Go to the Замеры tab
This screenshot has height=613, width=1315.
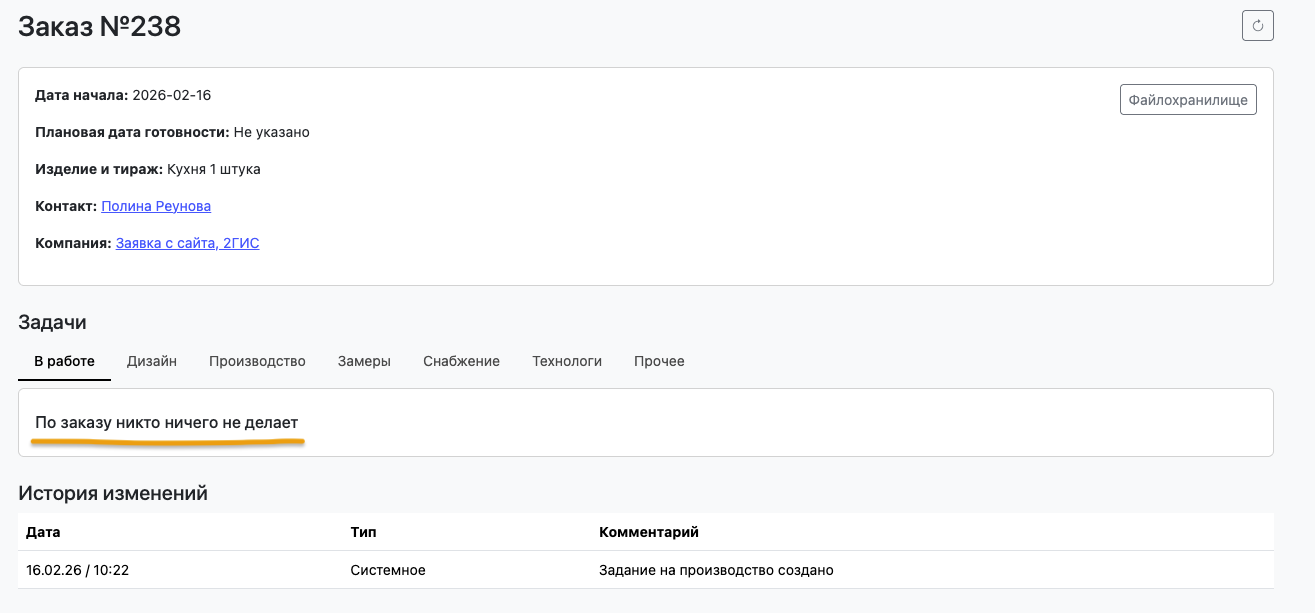(364, 361)
